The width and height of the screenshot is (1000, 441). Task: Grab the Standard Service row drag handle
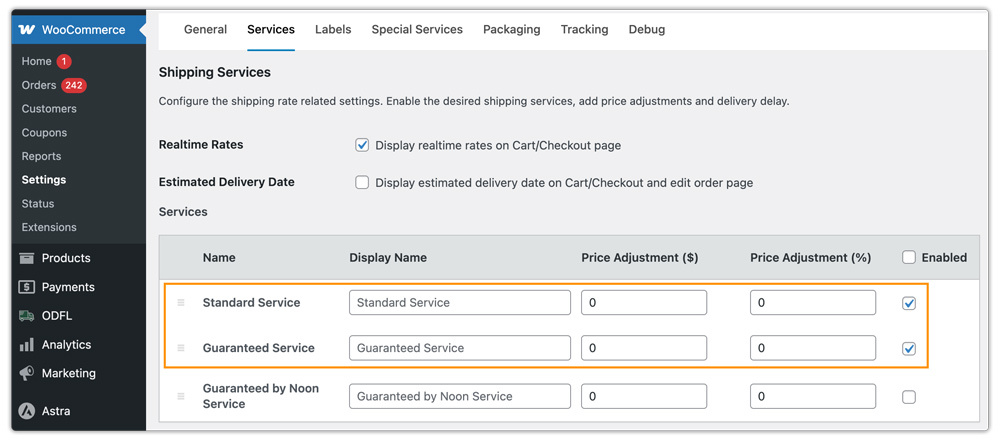(x=180, y=303)
